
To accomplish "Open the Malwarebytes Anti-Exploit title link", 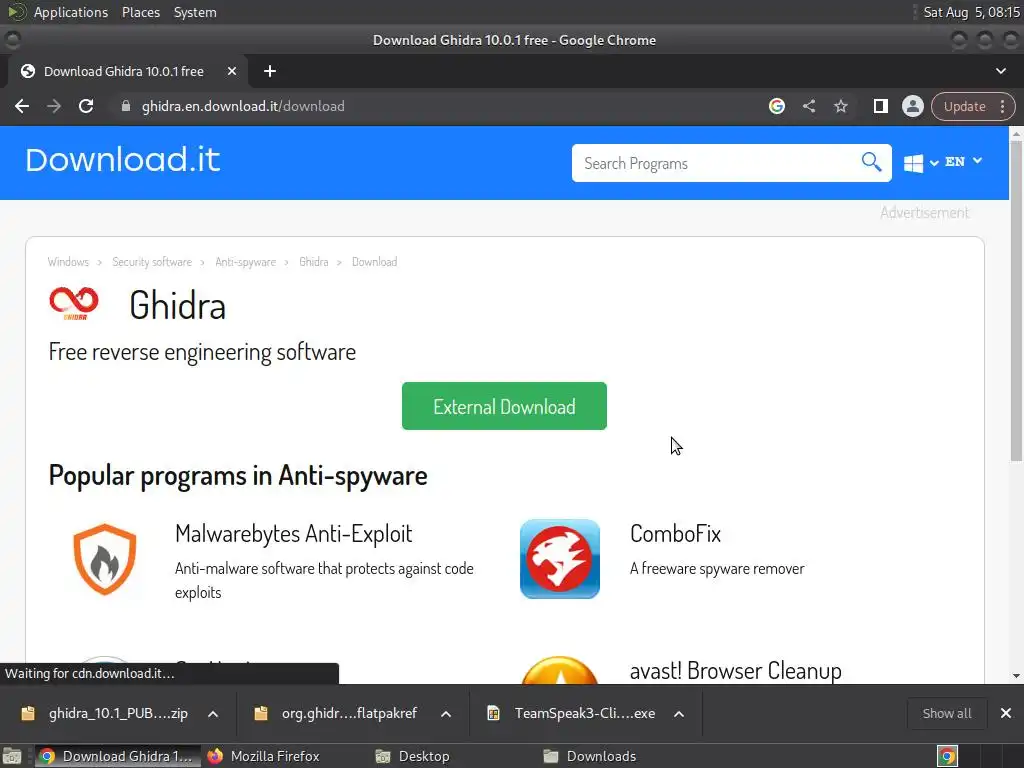I will (x=294, y=534).
